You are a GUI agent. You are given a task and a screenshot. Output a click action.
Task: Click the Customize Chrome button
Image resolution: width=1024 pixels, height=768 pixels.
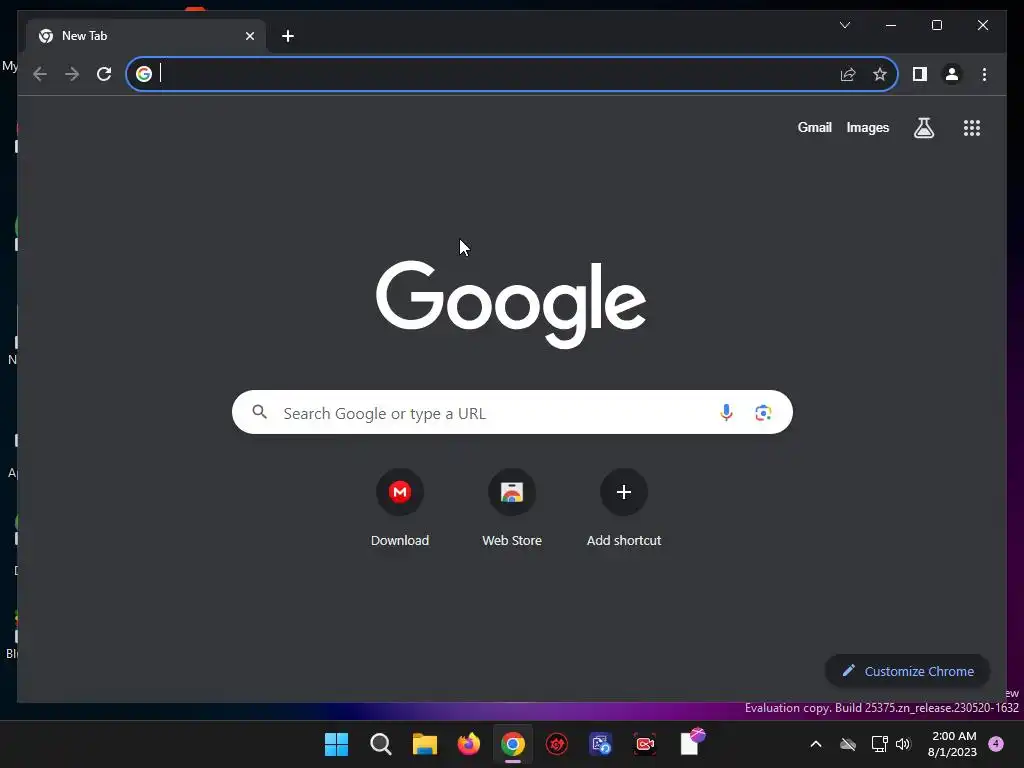click(907, 671)
